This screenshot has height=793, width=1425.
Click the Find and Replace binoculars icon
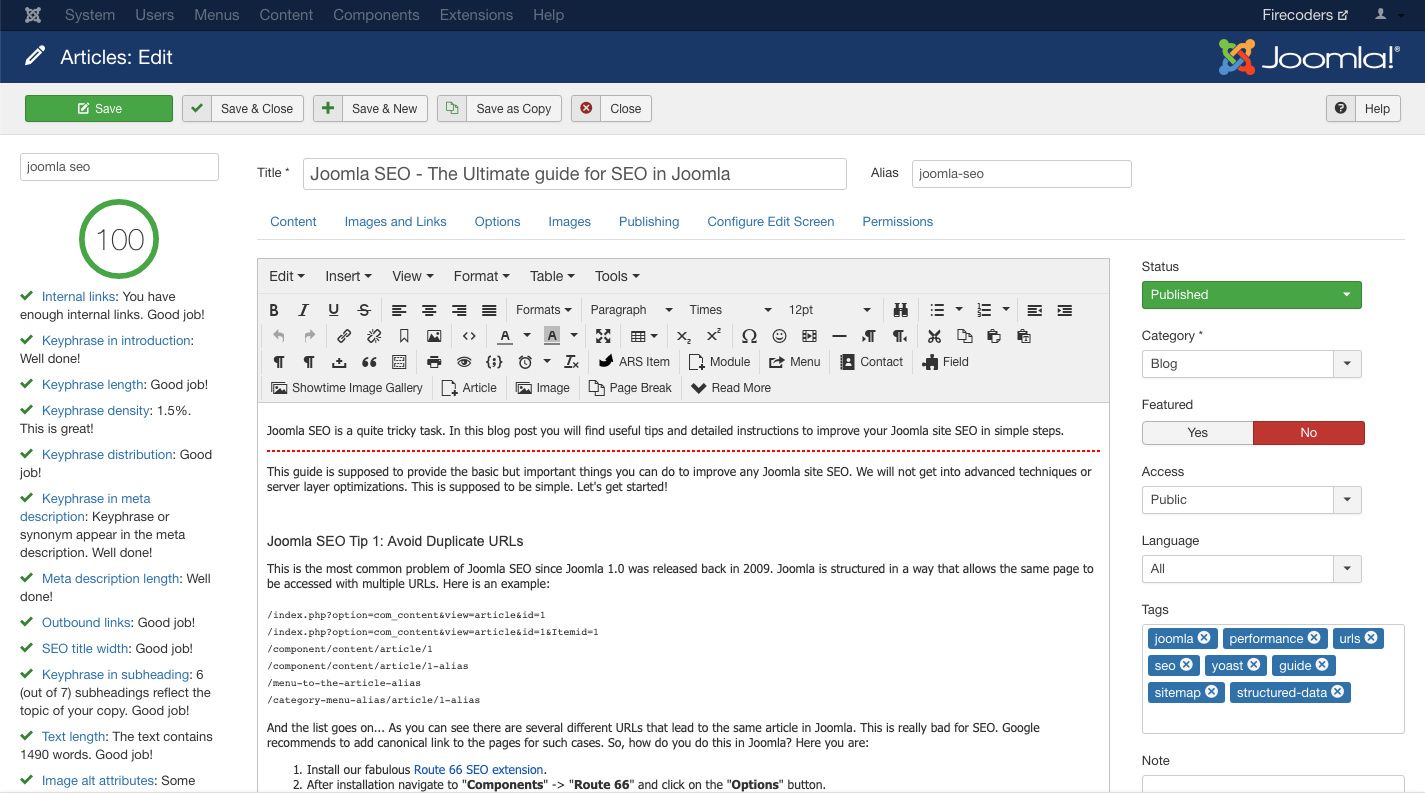pyautogui.click(x=900, y=310)
